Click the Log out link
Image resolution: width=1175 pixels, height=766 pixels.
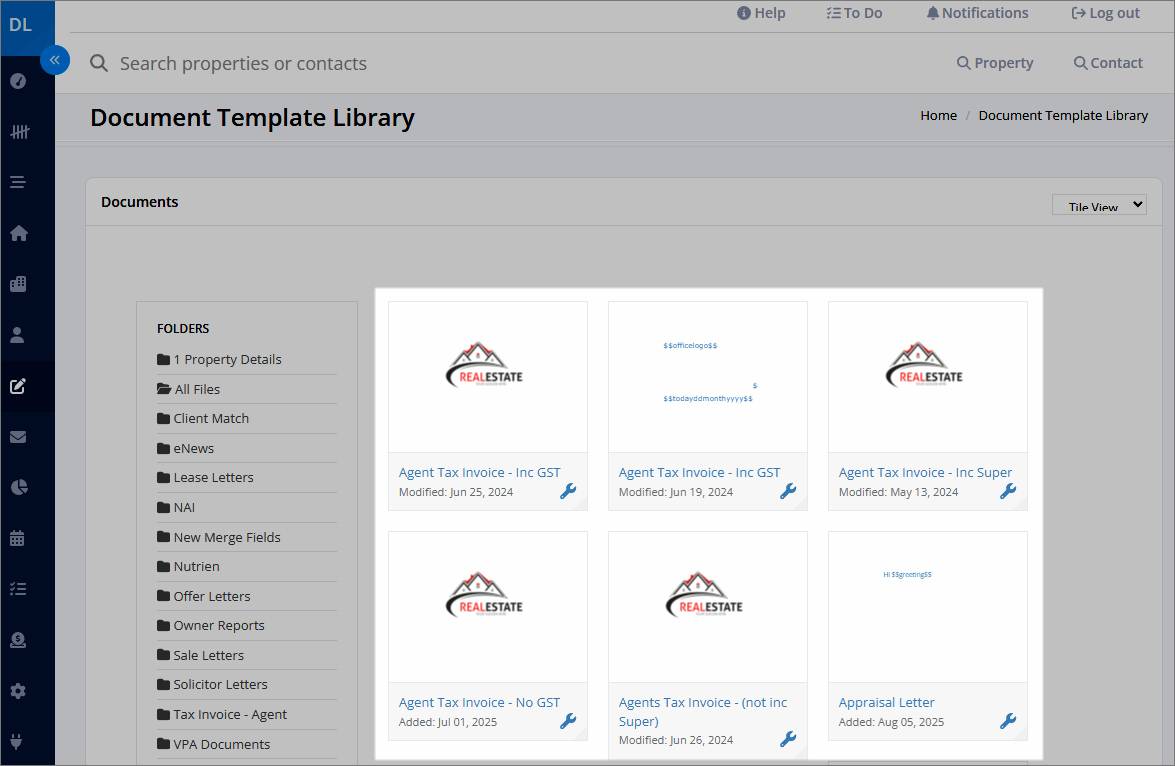(x=1105, y=13)
